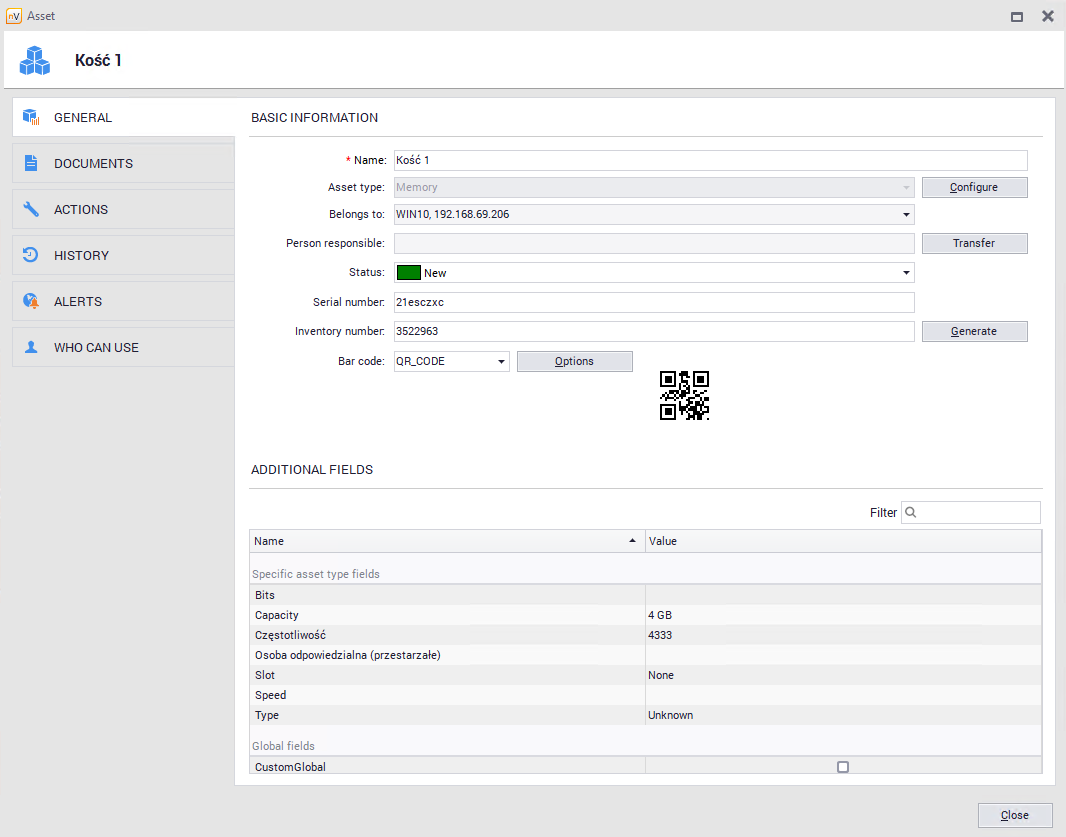
Task: Click the blue cubes asset icon in header
Action: (35, 61)
